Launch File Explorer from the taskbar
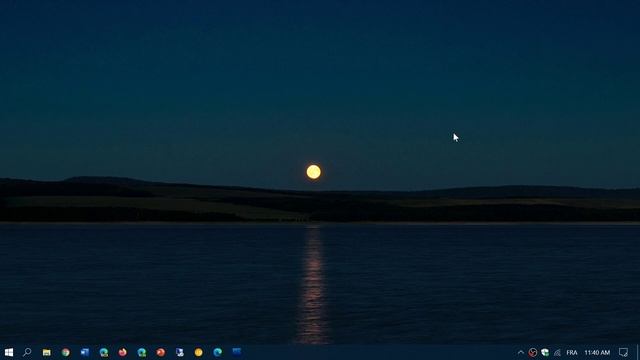Viewport: 640px width, 360px height. [x=47, y=352]
